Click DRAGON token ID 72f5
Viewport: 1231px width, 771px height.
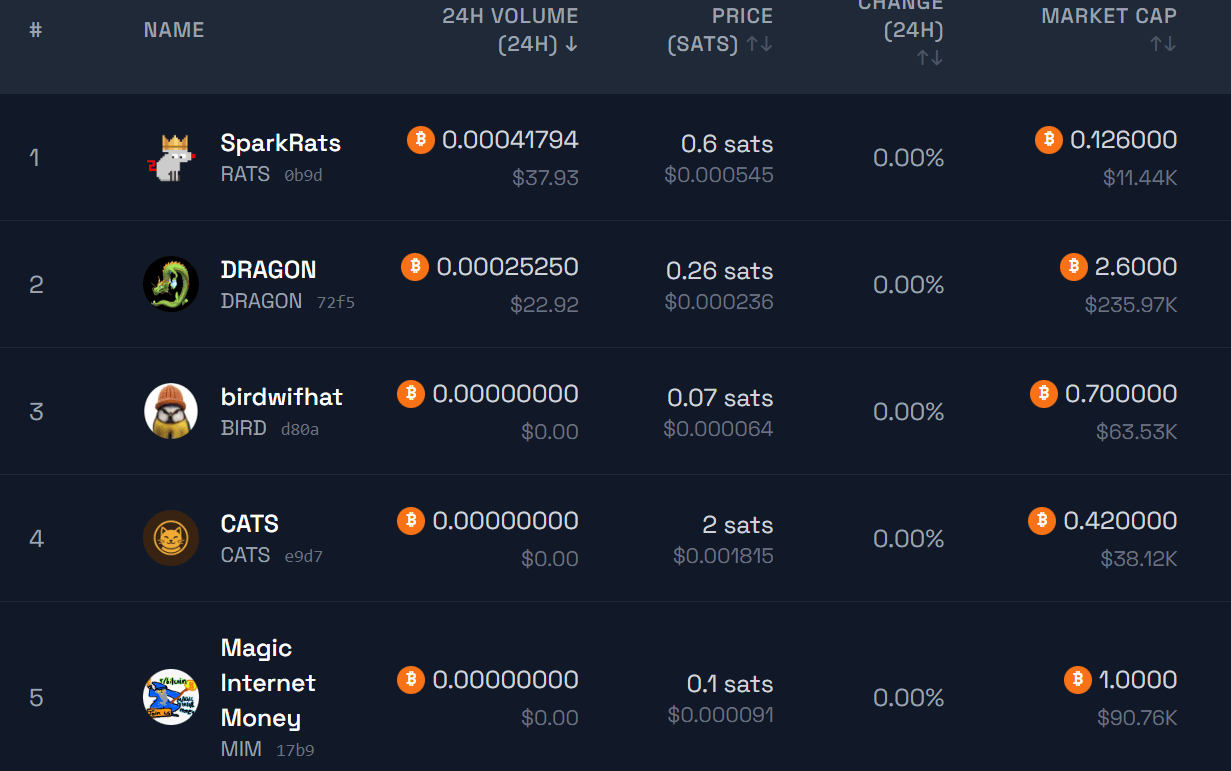click(336, 302)
